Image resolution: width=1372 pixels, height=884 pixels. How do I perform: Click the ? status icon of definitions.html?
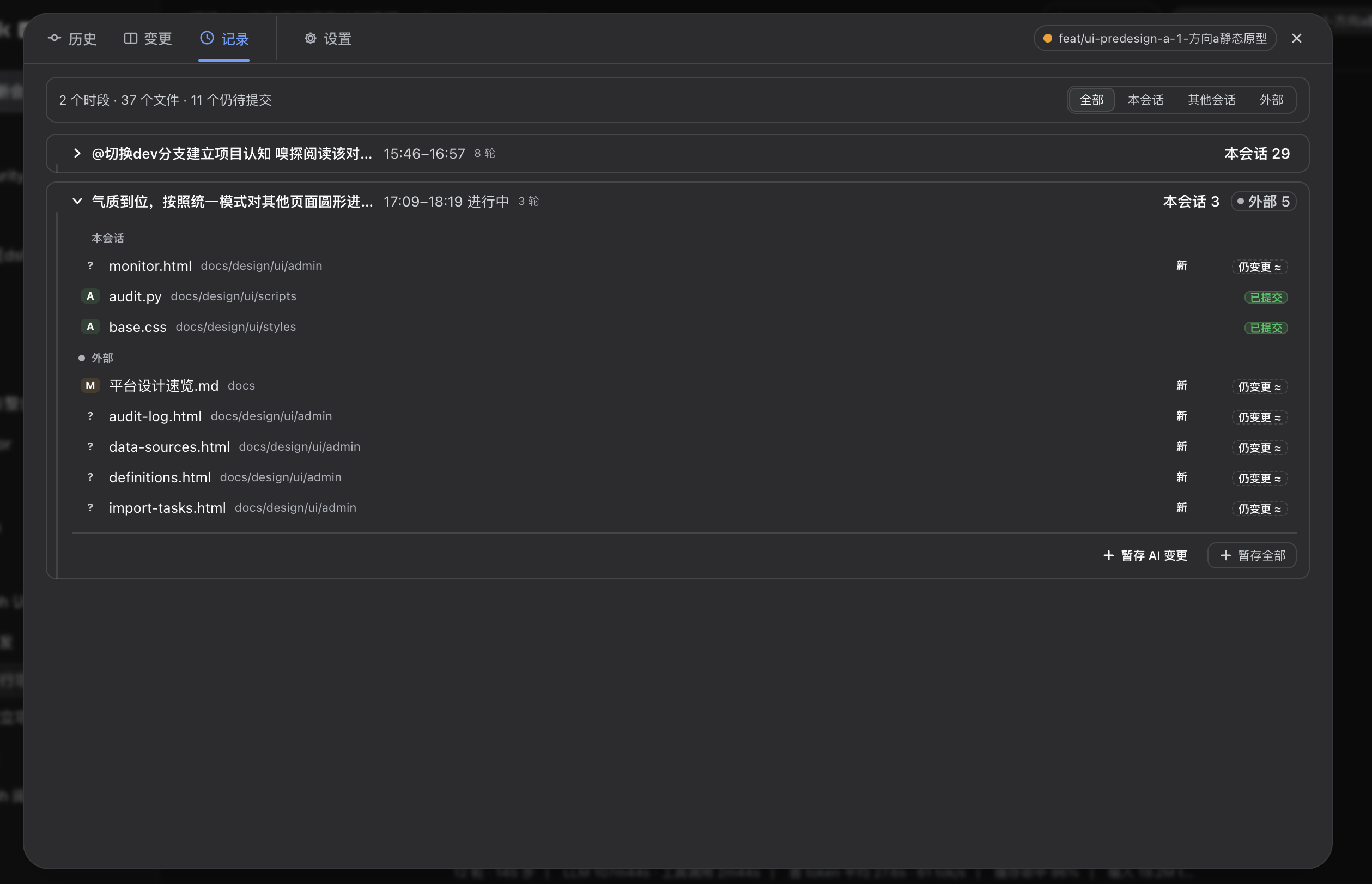pos(90,477)
